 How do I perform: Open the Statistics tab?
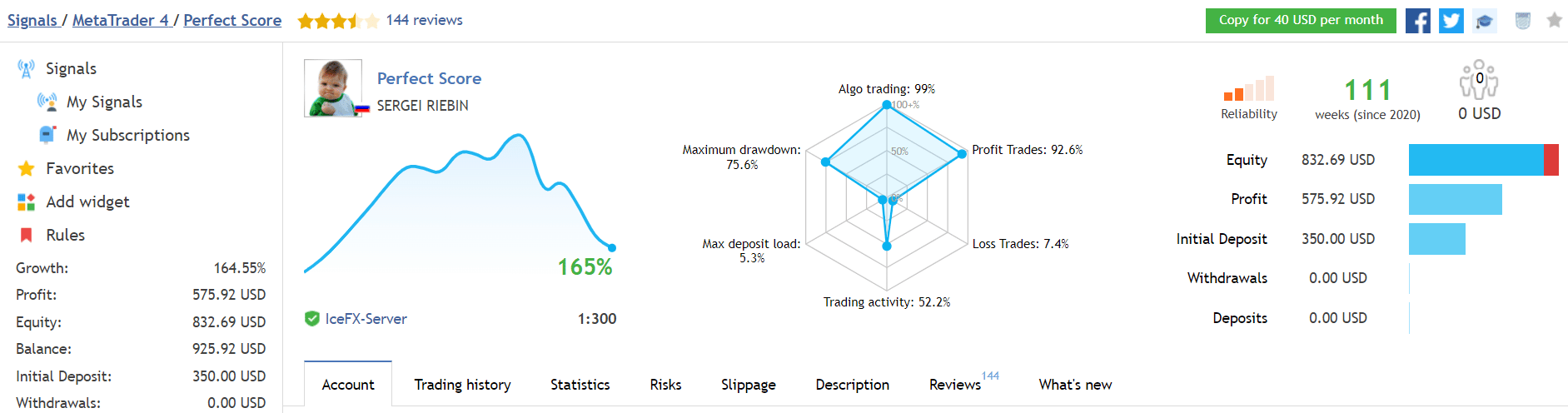pos(580,385)
